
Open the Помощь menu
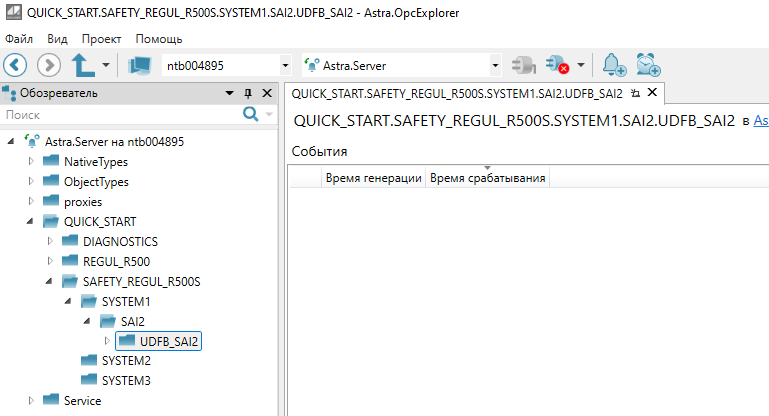[158, 39]
